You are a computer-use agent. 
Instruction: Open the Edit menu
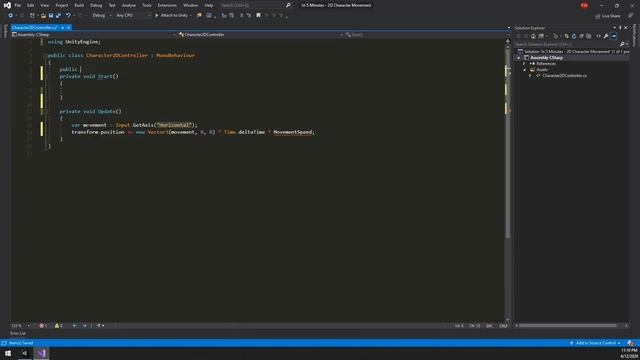[31, 5]
